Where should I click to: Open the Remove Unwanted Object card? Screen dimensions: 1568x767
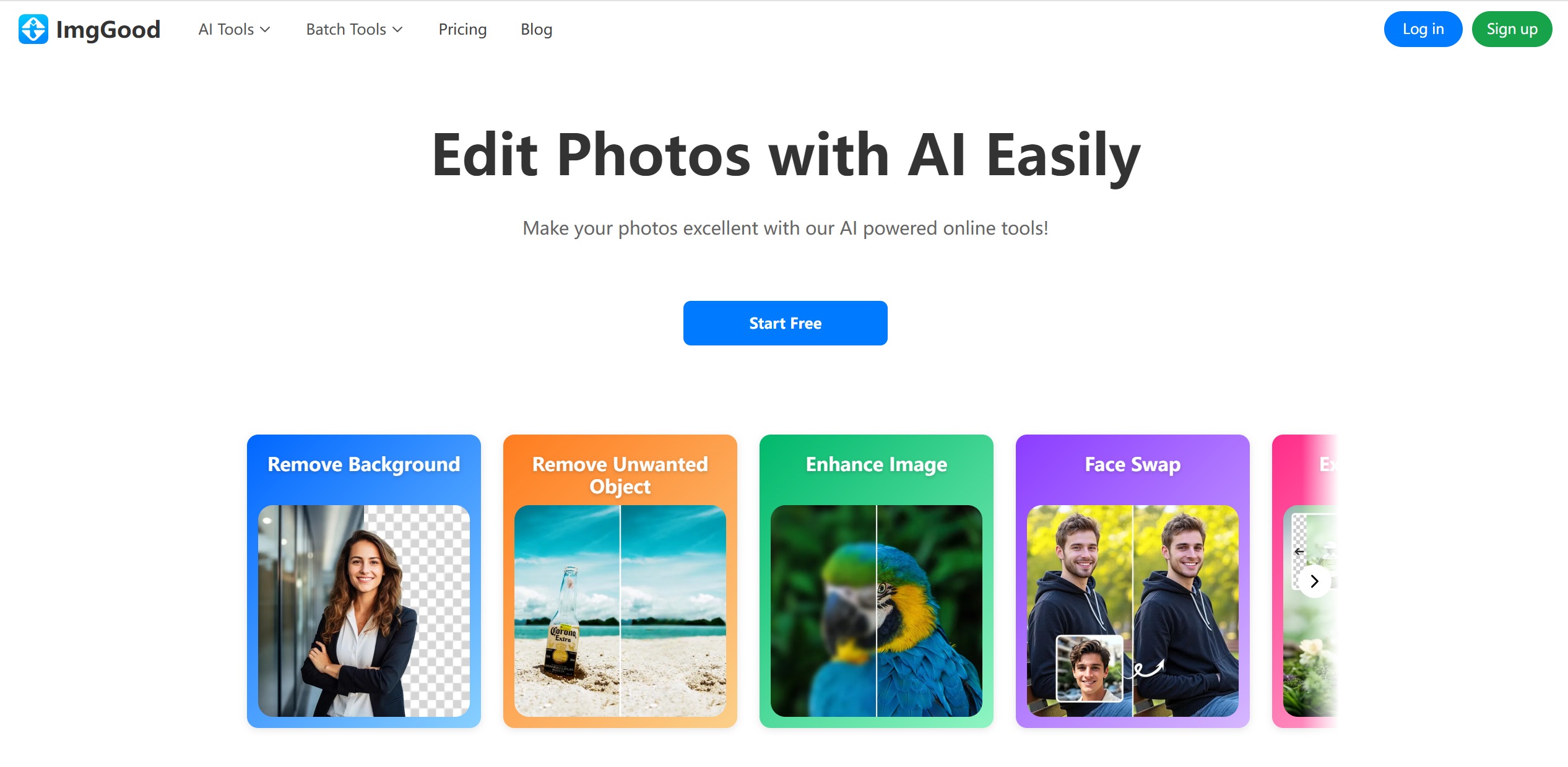tap(620, 581)
